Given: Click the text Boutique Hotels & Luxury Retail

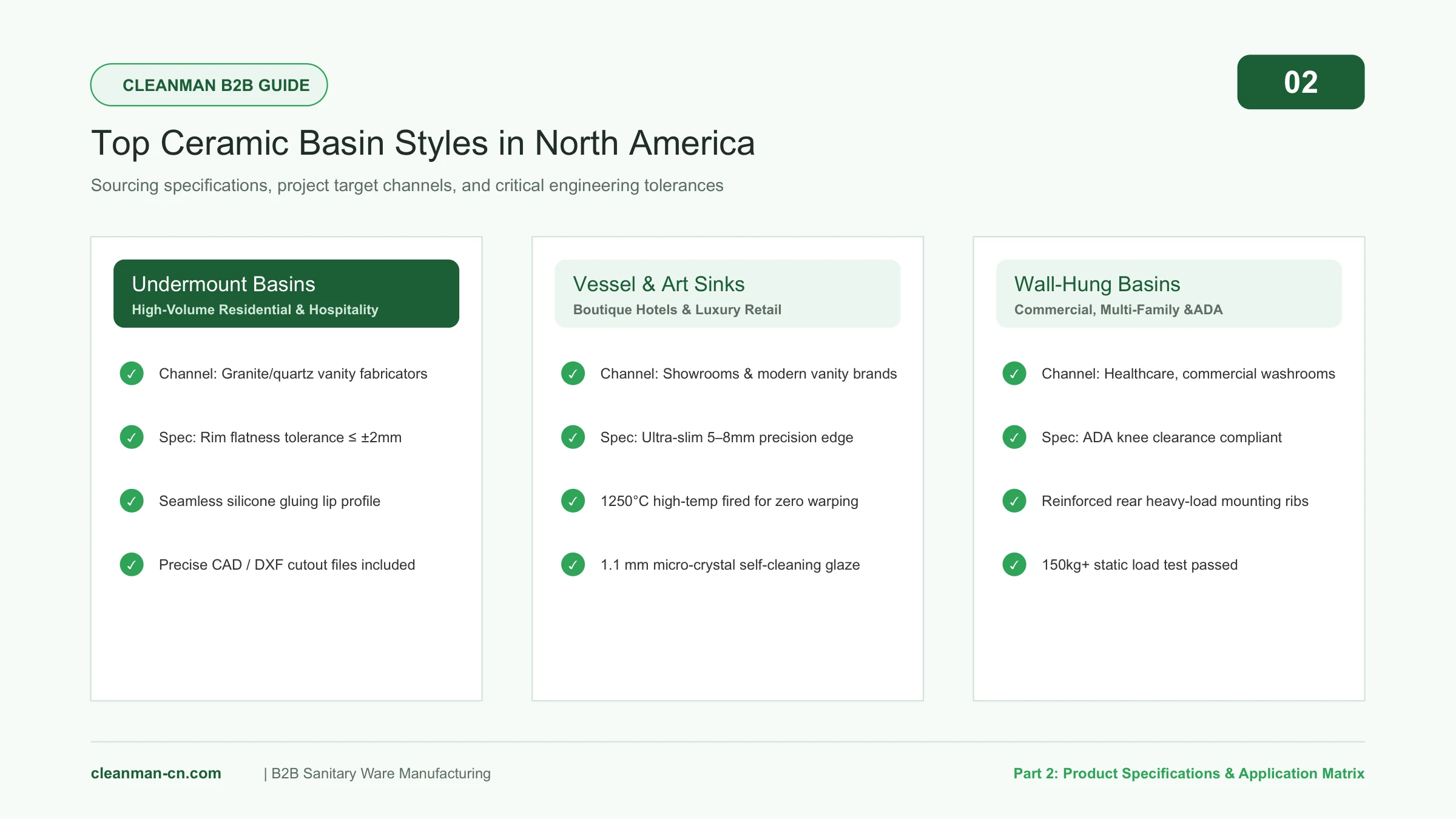Looking at the screenshot, I should pos(677,310).
